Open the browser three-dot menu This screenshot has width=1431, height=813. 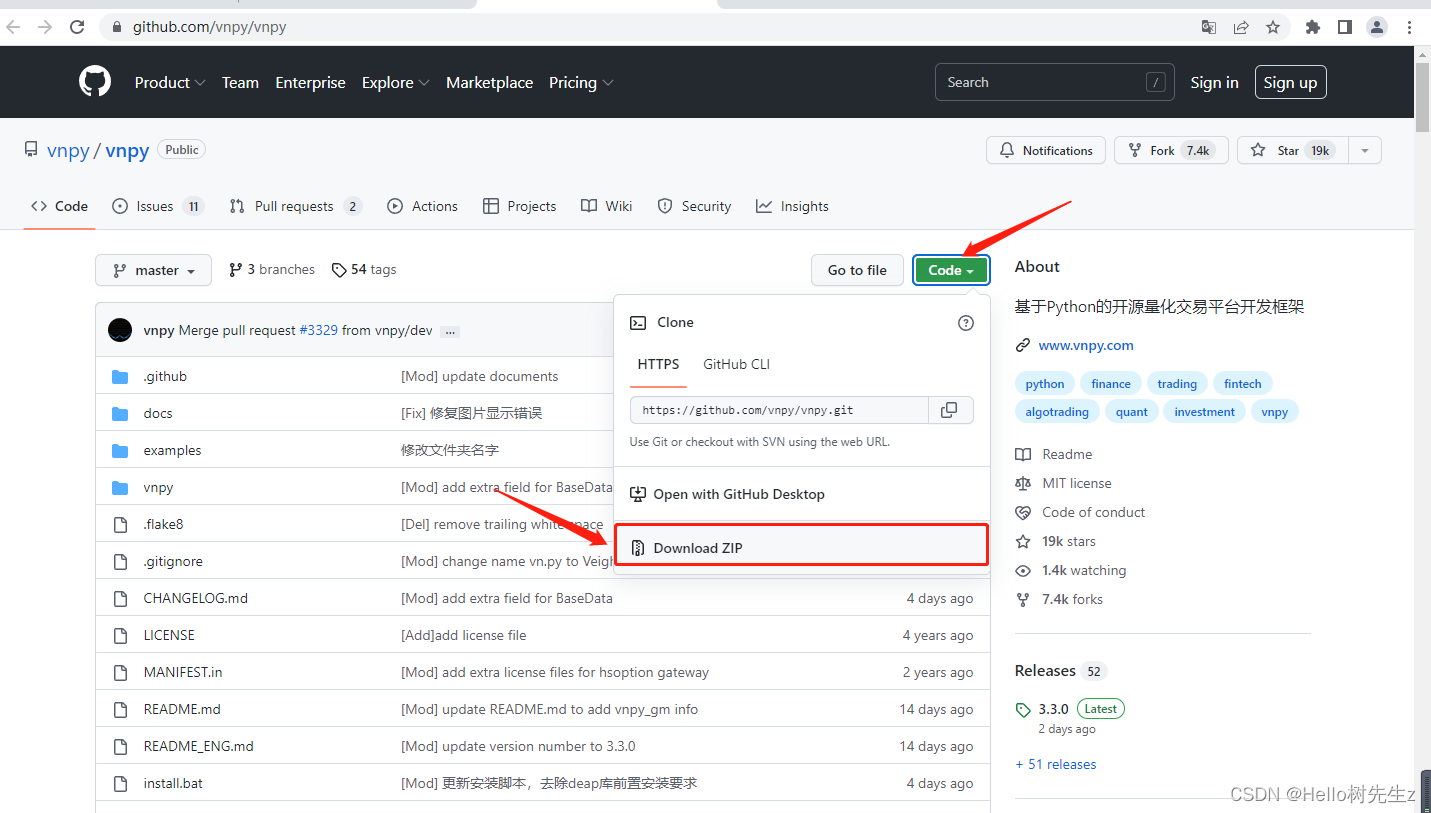click(x=1409, y=27)
